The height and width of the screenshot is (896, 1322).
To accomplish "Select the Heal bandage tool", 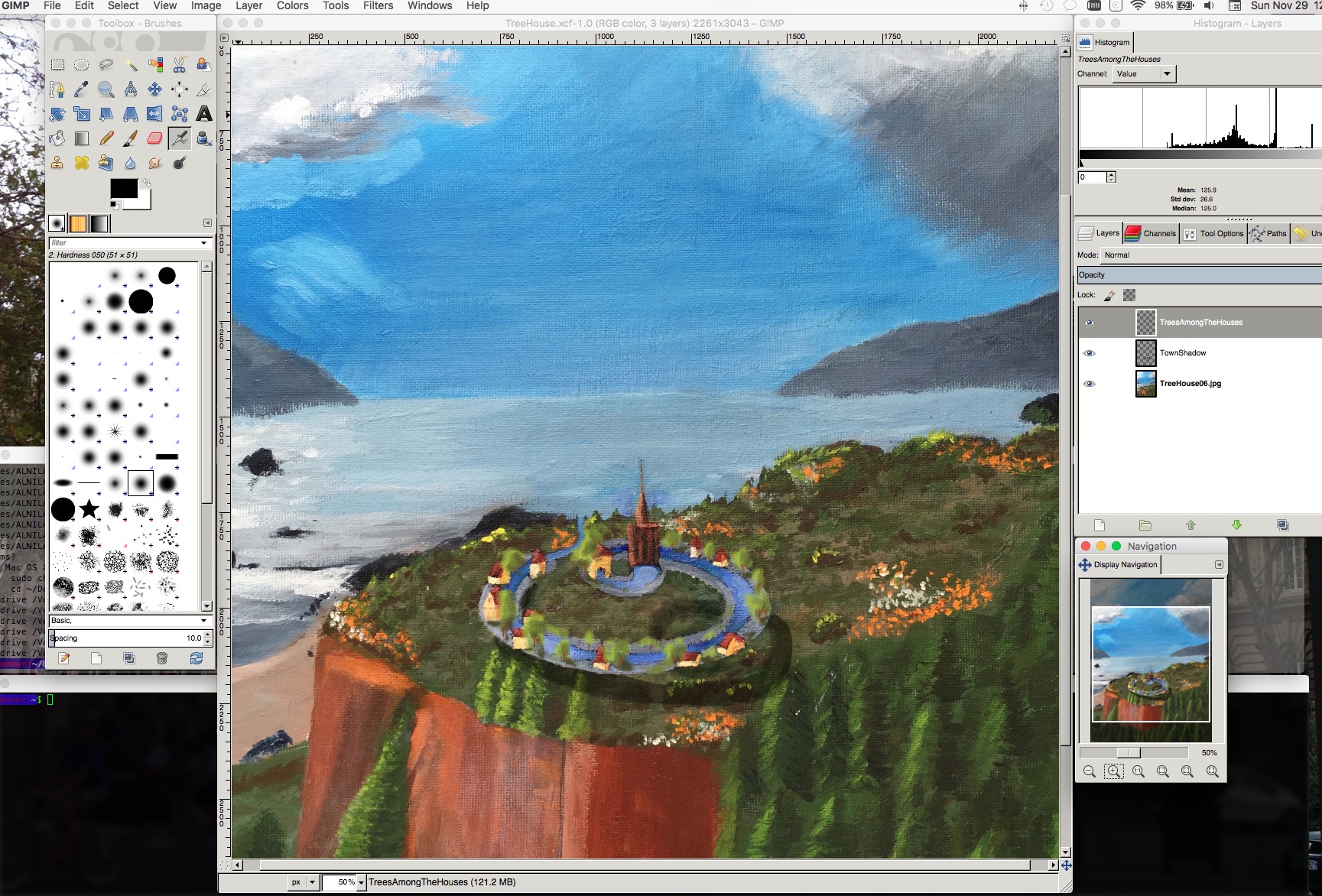I will [82, 163].
